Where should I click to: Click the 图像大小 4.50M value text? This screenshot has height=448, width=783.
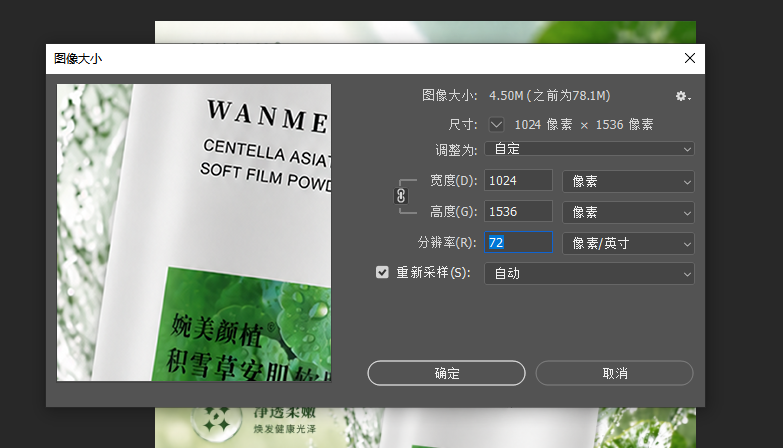tap(549, 95)
